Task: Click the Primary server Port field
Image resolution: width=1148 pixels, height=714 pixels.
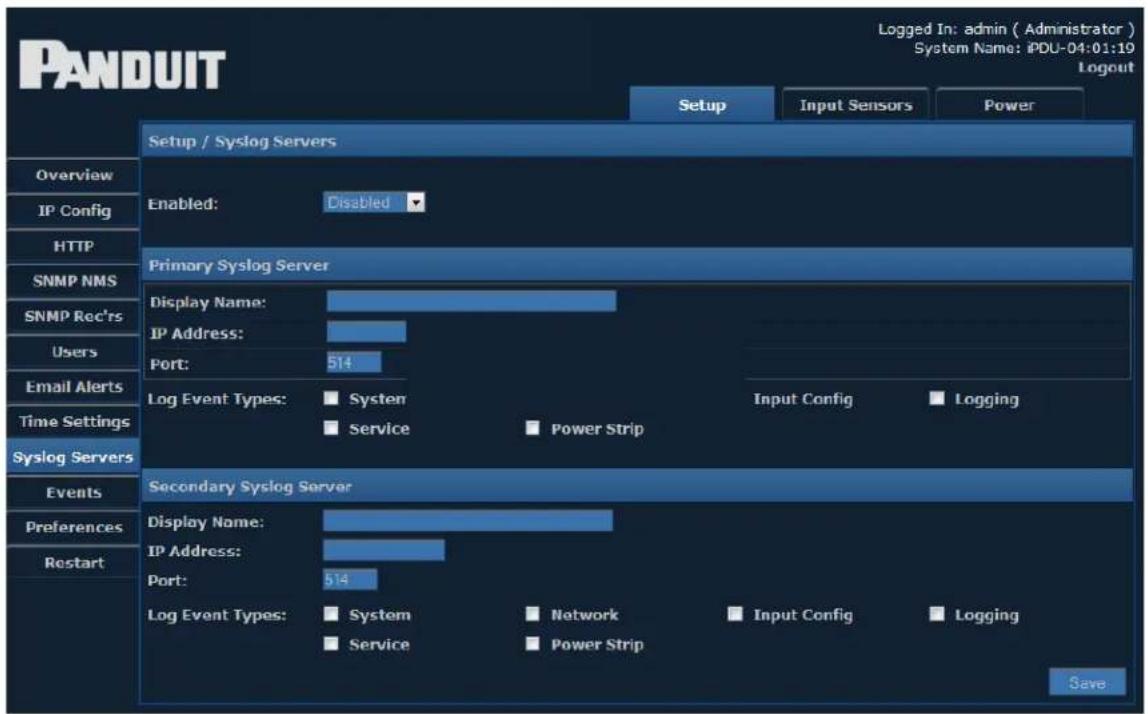Action: 354,362
